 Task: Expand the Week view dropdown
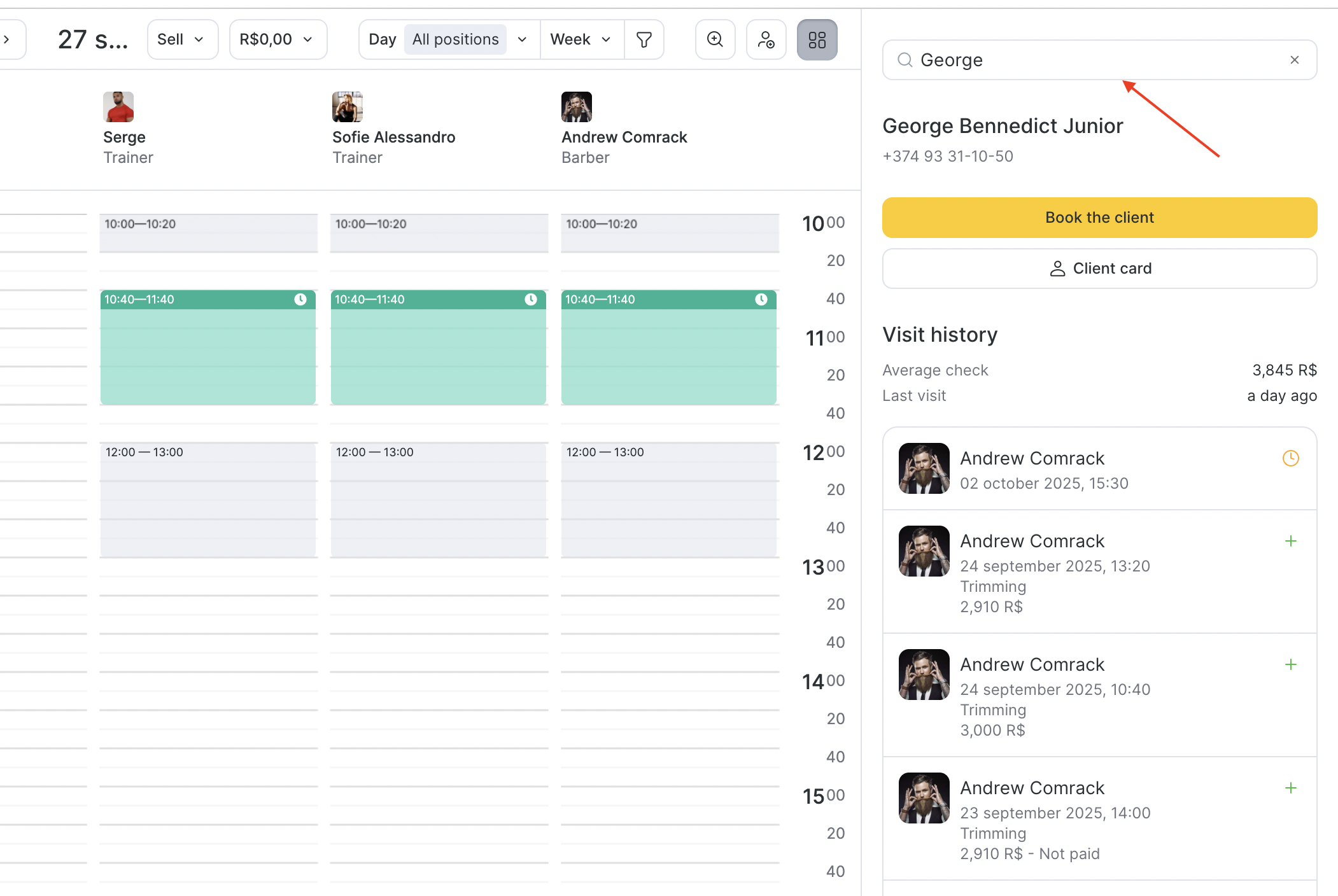581,39
